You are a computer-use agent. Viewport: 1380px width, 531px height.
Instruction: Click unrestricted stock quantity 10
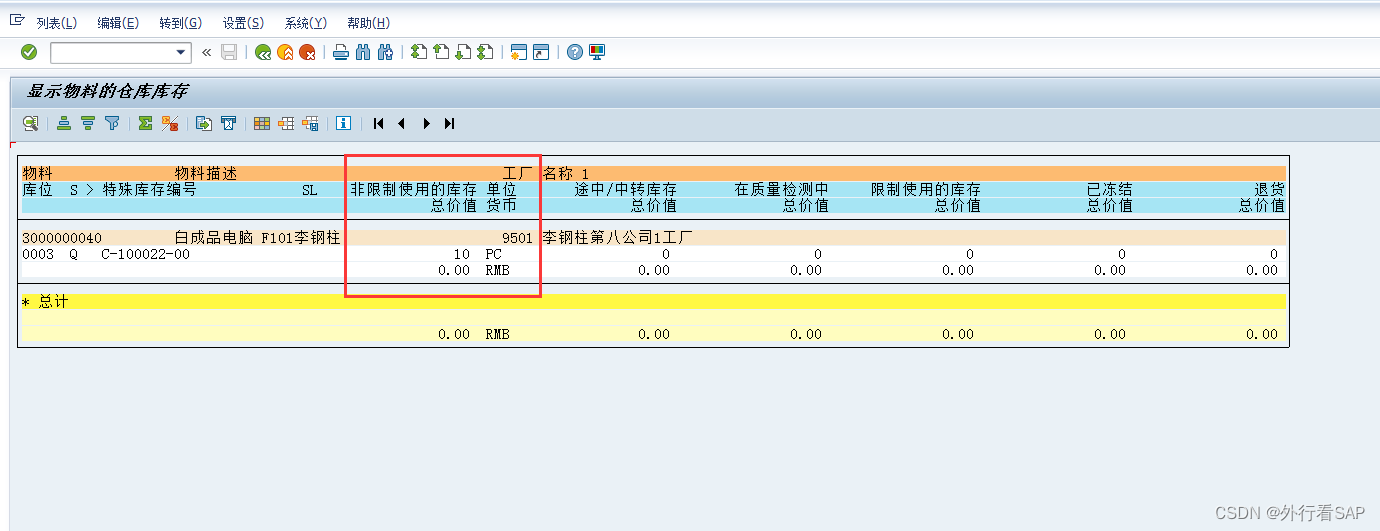click(461, 254)
